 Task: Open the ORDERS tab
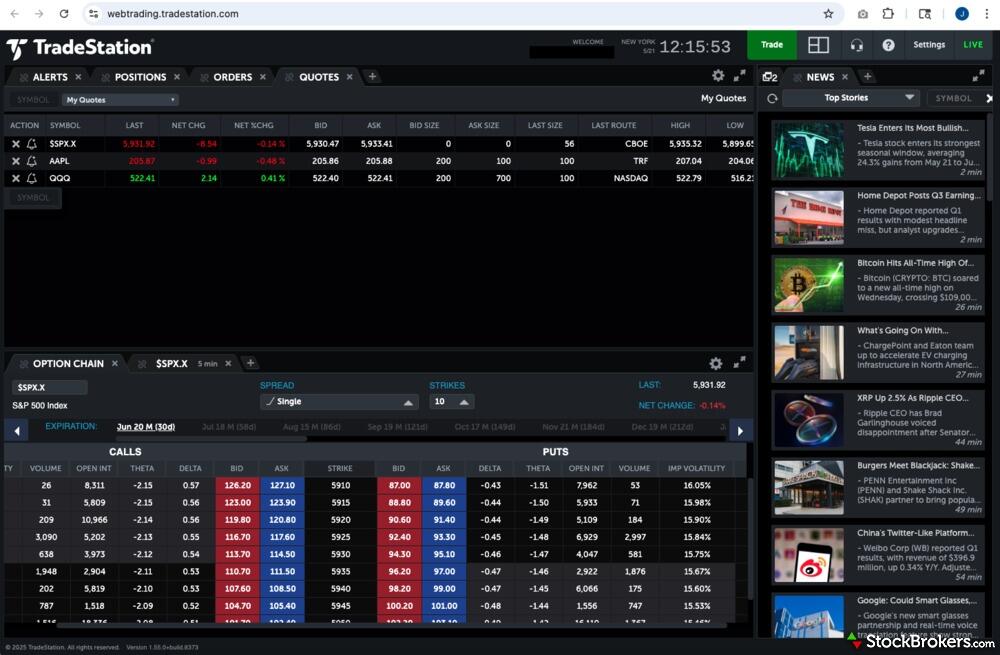point(231,76)
